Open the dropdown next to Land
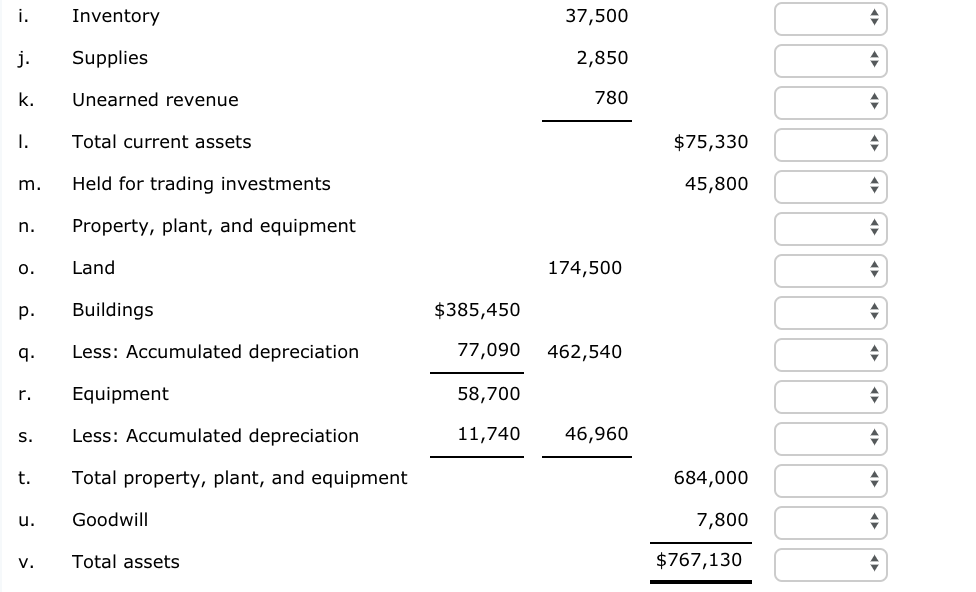Image resolution: width=976 pixels, height=592 pixels. [x=829, y=271]
